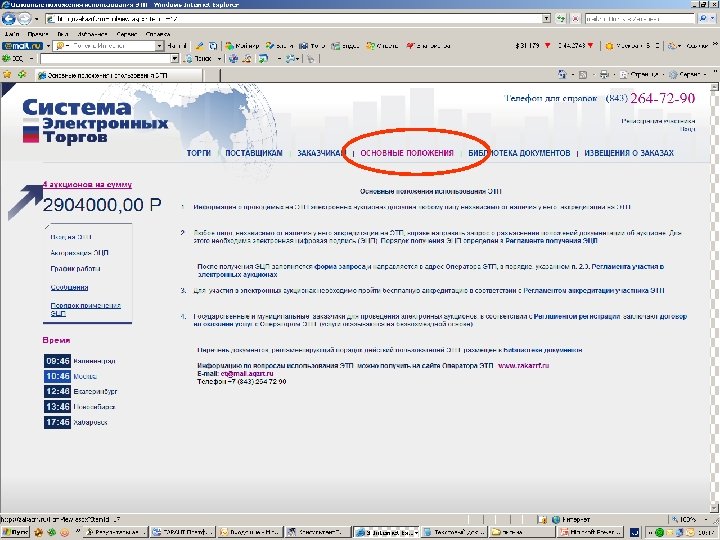Expand the ICQ toolbar search dropdown

click(x=174, y=58)
